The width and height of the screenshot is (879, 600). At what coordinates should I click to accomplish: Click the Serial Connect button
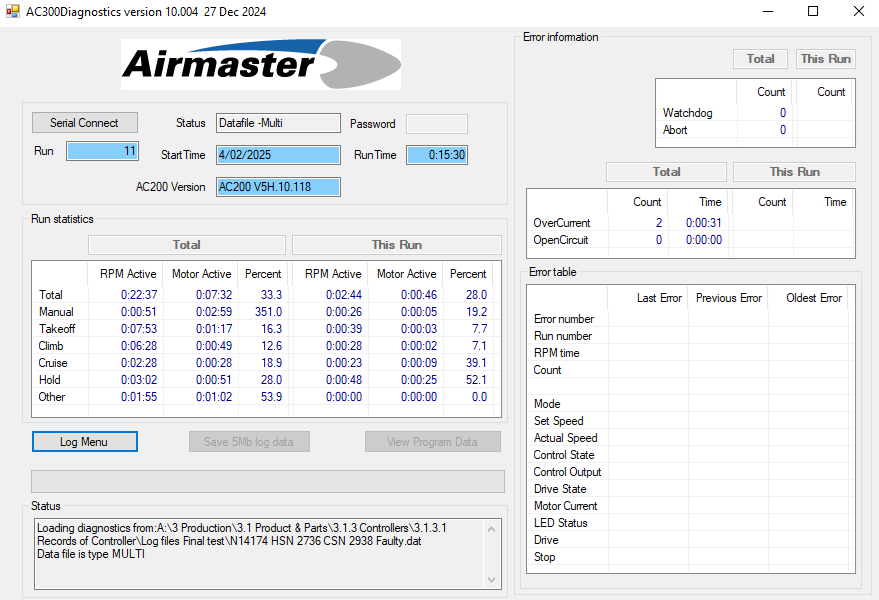click(x=84, y=123)
